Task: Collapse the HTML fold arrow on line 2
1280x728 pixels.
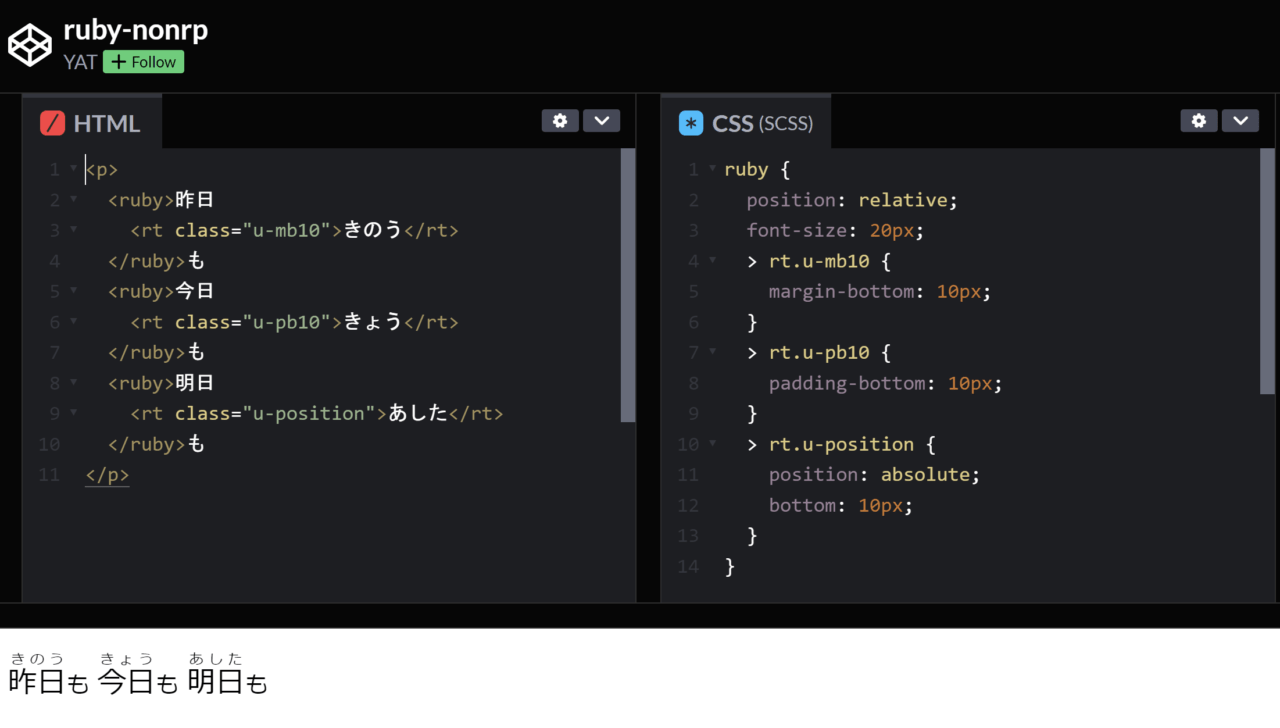Action: (73, 200)
